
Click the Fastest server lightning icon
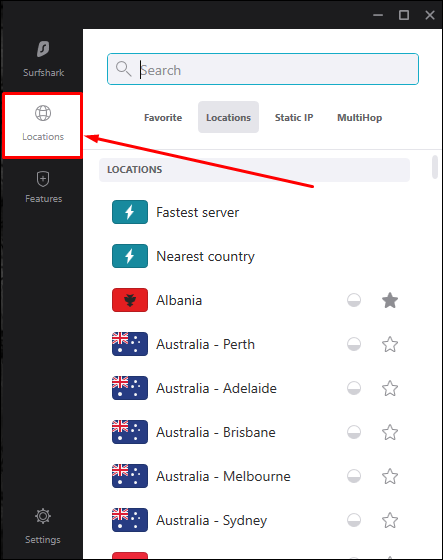point(130,212)
